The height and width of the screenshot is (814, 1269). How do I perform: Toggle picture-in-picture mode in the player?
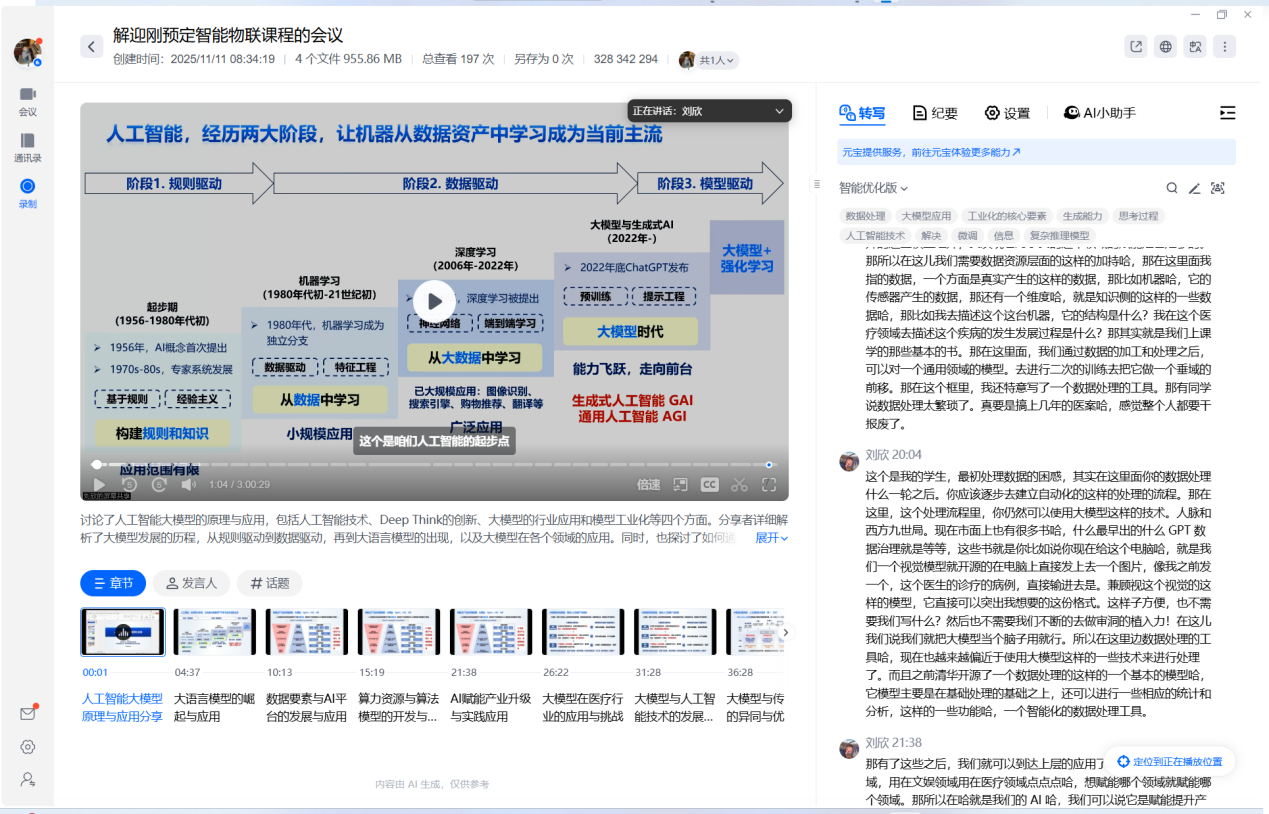680,485
